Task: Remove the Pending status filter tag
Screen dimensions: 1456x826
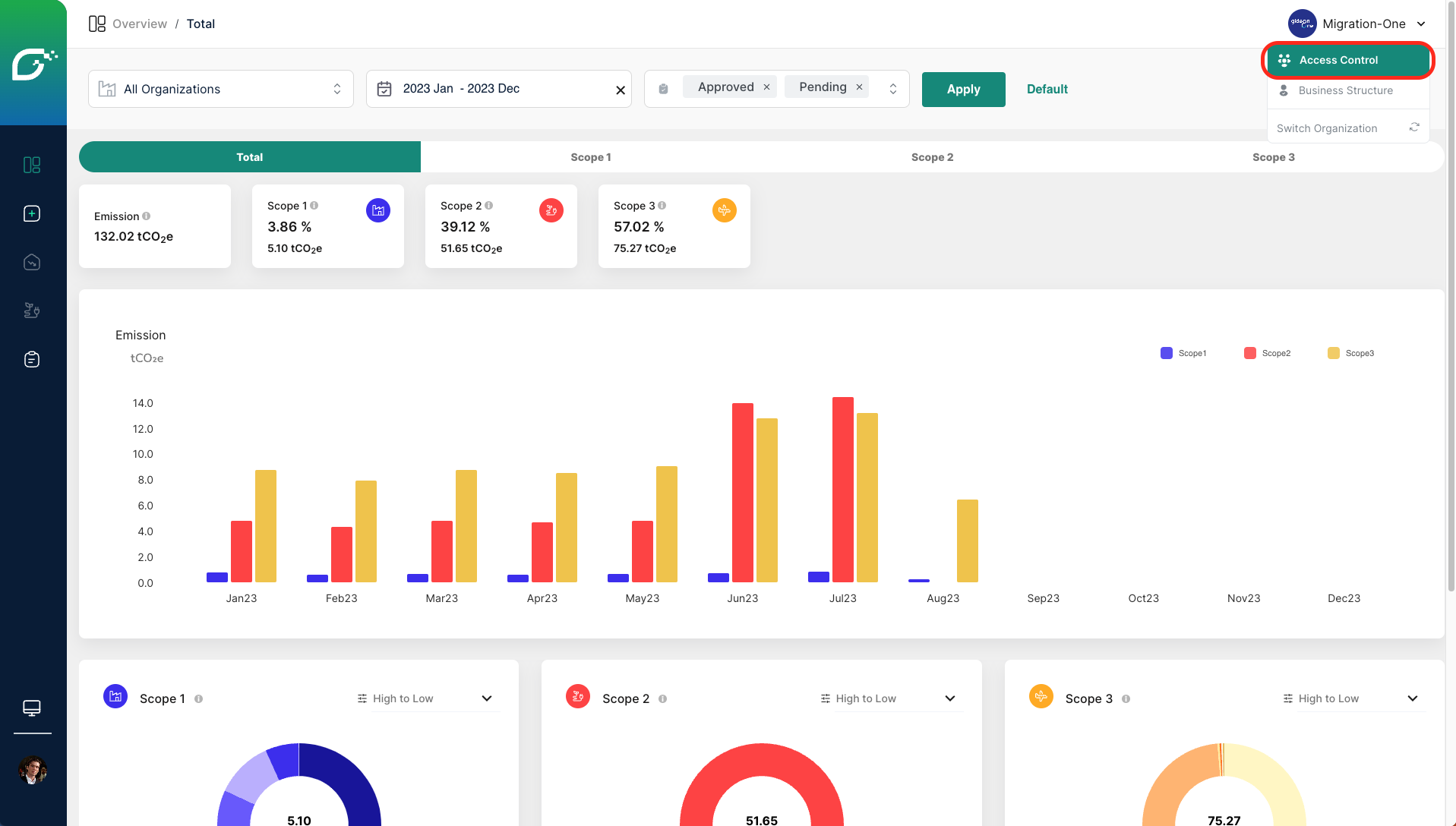Action: [859, 87]
